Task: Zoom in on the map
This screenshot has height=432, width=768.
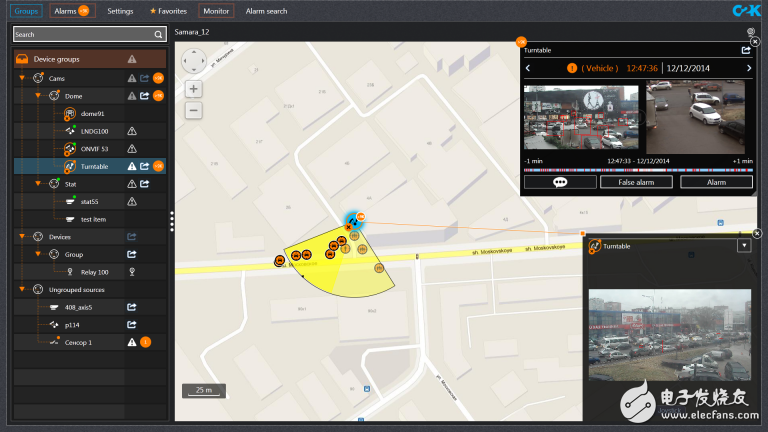Action: coord(194,89)
